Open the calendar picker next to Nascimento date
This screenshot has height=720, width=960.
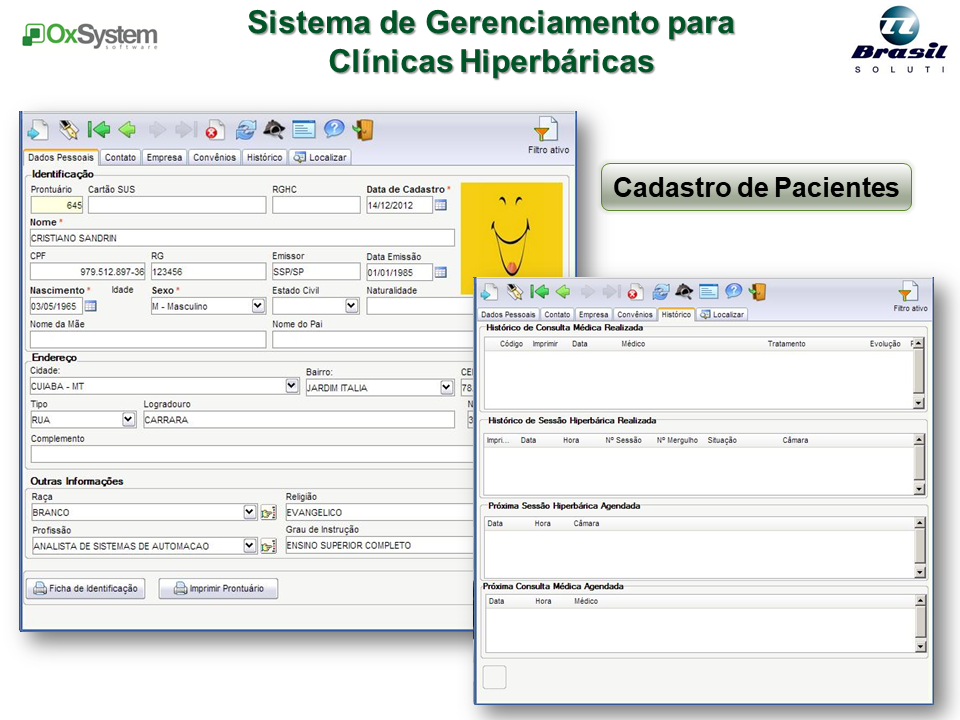coord(91,306)
